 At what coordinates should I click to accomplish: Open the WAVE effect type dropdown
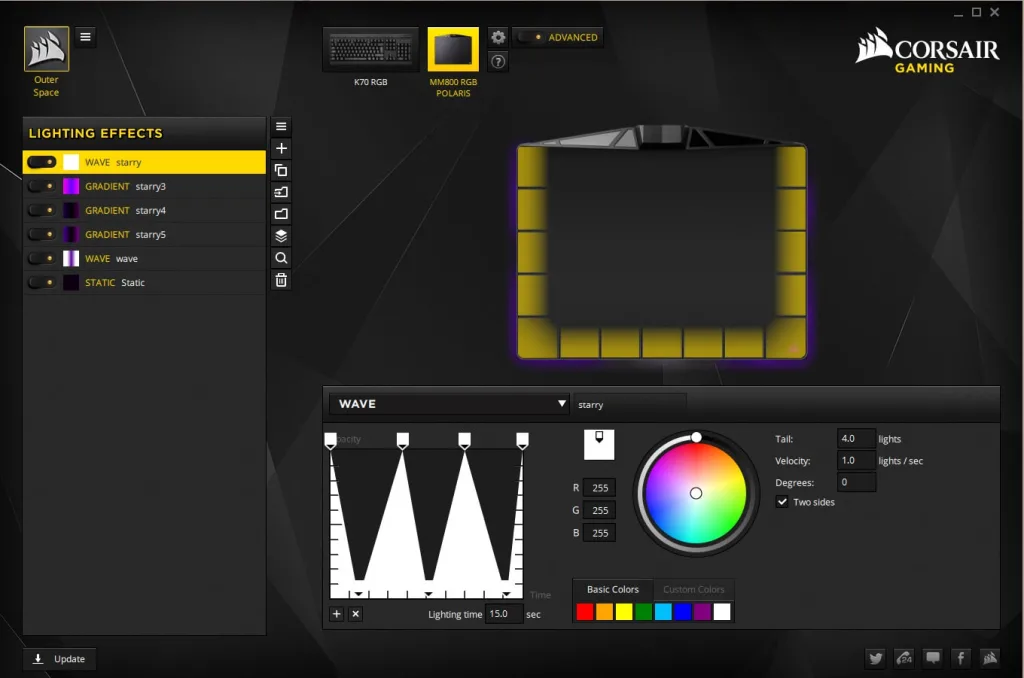pyautogui.click(x=449, y=404)
